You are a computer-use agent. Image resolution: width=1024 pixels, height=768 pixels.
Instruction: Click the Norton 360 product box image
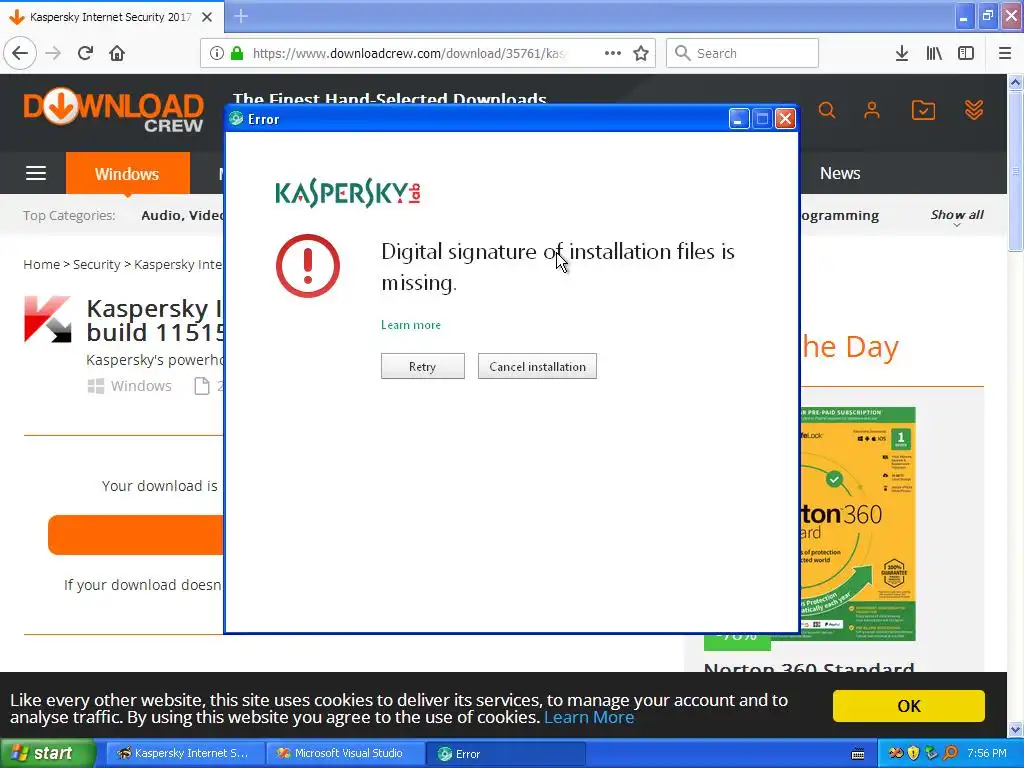coord(857,522)
